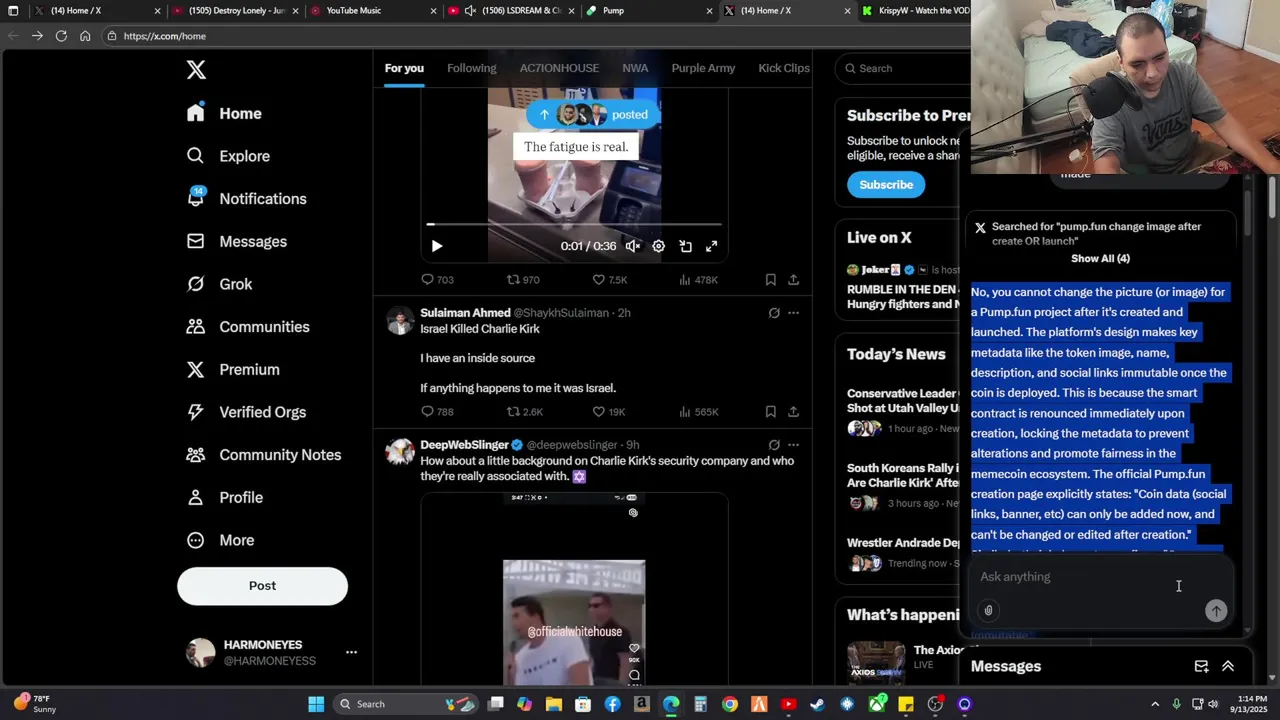1280x720 pixels.
Task: Open video settings gear icon
Action: tap(658, 246)
